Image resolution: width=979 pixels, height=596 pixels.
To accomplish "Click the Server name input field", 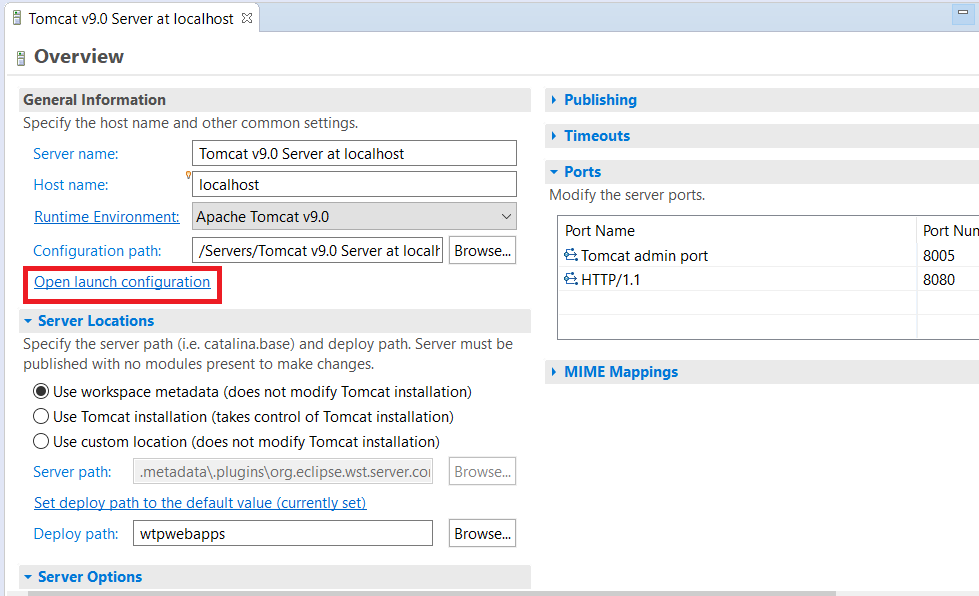I will coord(354,154).
